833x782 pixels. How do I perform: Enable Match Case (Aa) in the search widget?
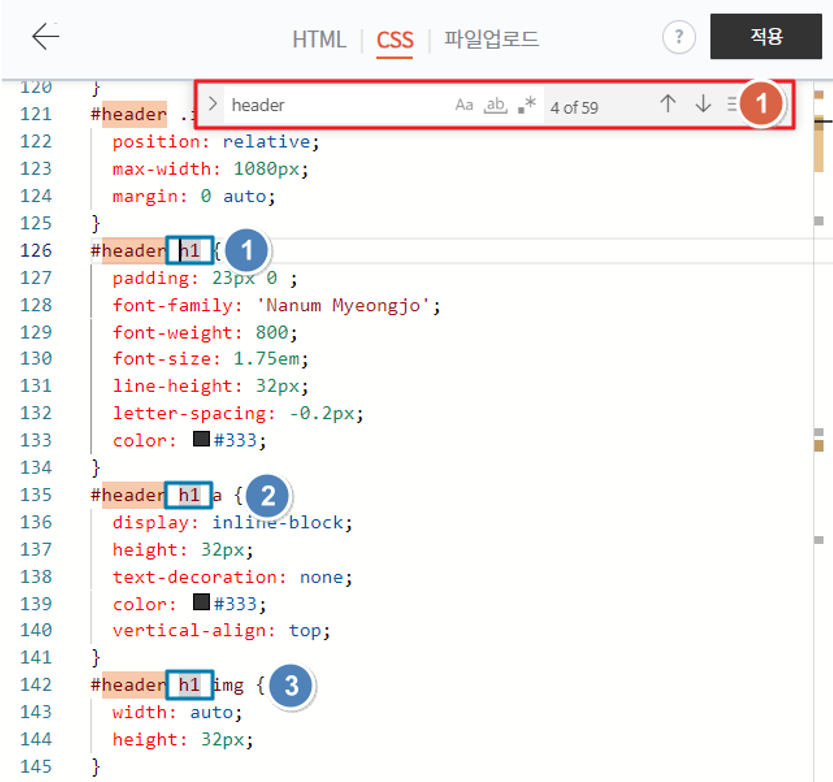462,103
